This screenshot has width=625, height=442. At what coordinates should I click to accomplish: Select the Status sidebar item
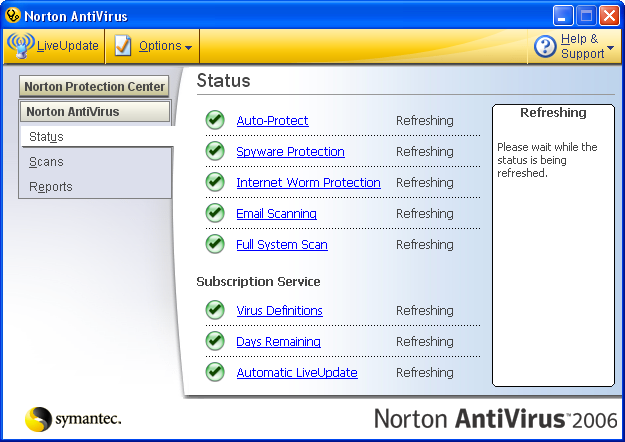click(46, 137)
